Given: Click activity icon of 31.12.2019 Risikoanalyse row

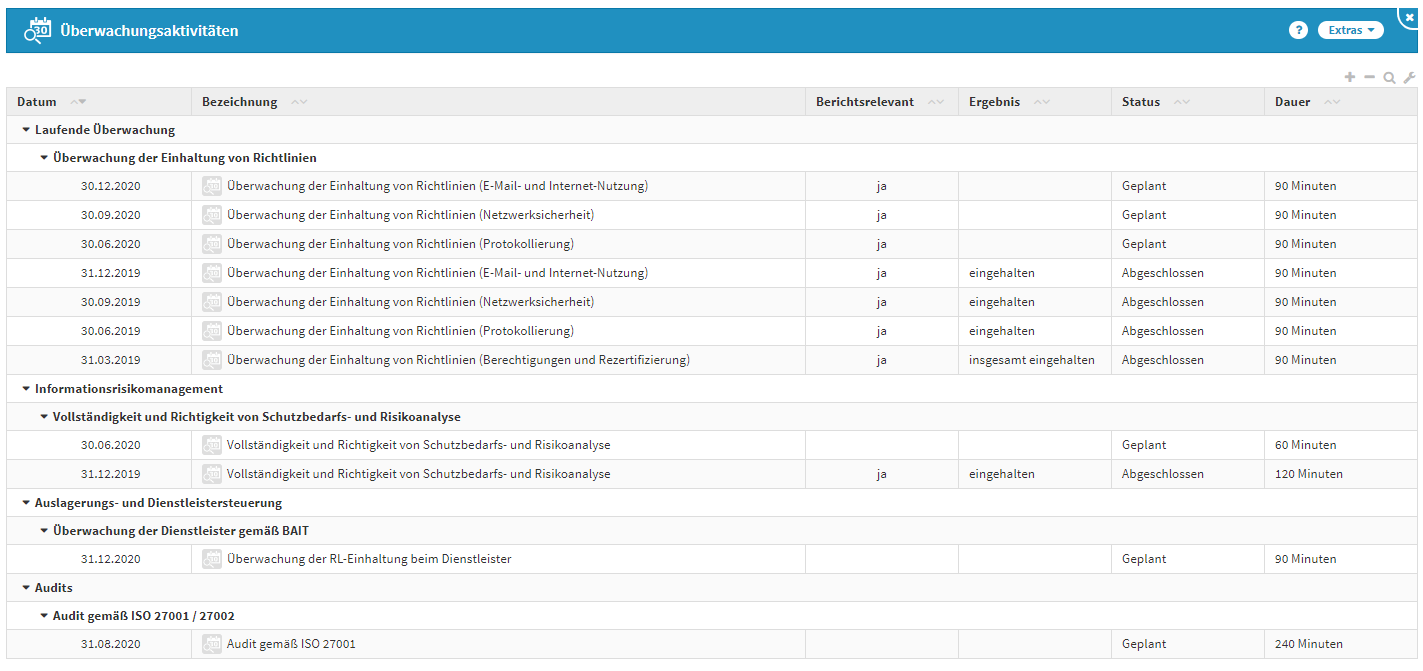Looking at the screenshot, I should [212, 474].
